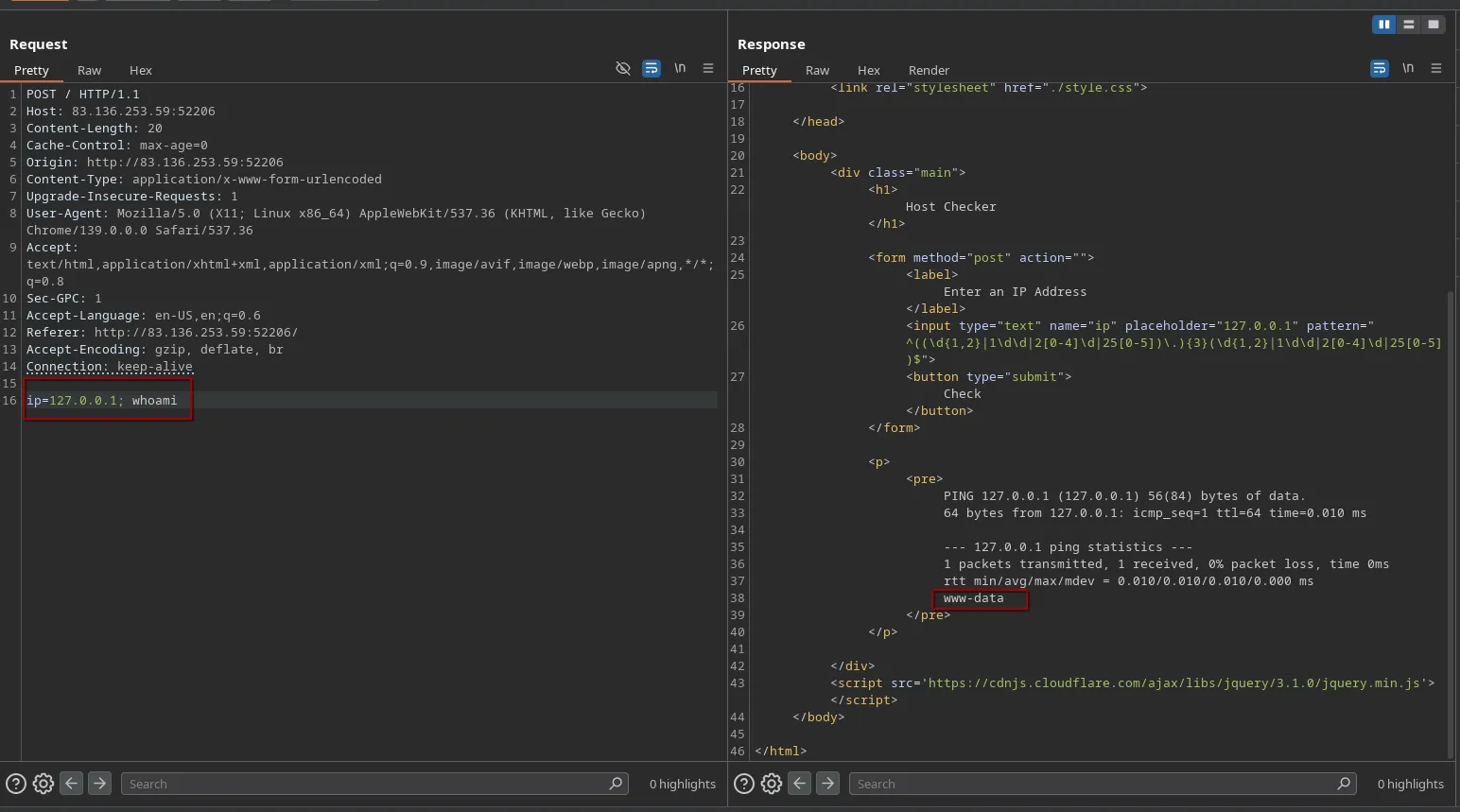Image resolution: width=1460 pixels, height=812 pixels.
Task: Go to next match in Request search
Action: pyautogui.click(x=99, y=783)
